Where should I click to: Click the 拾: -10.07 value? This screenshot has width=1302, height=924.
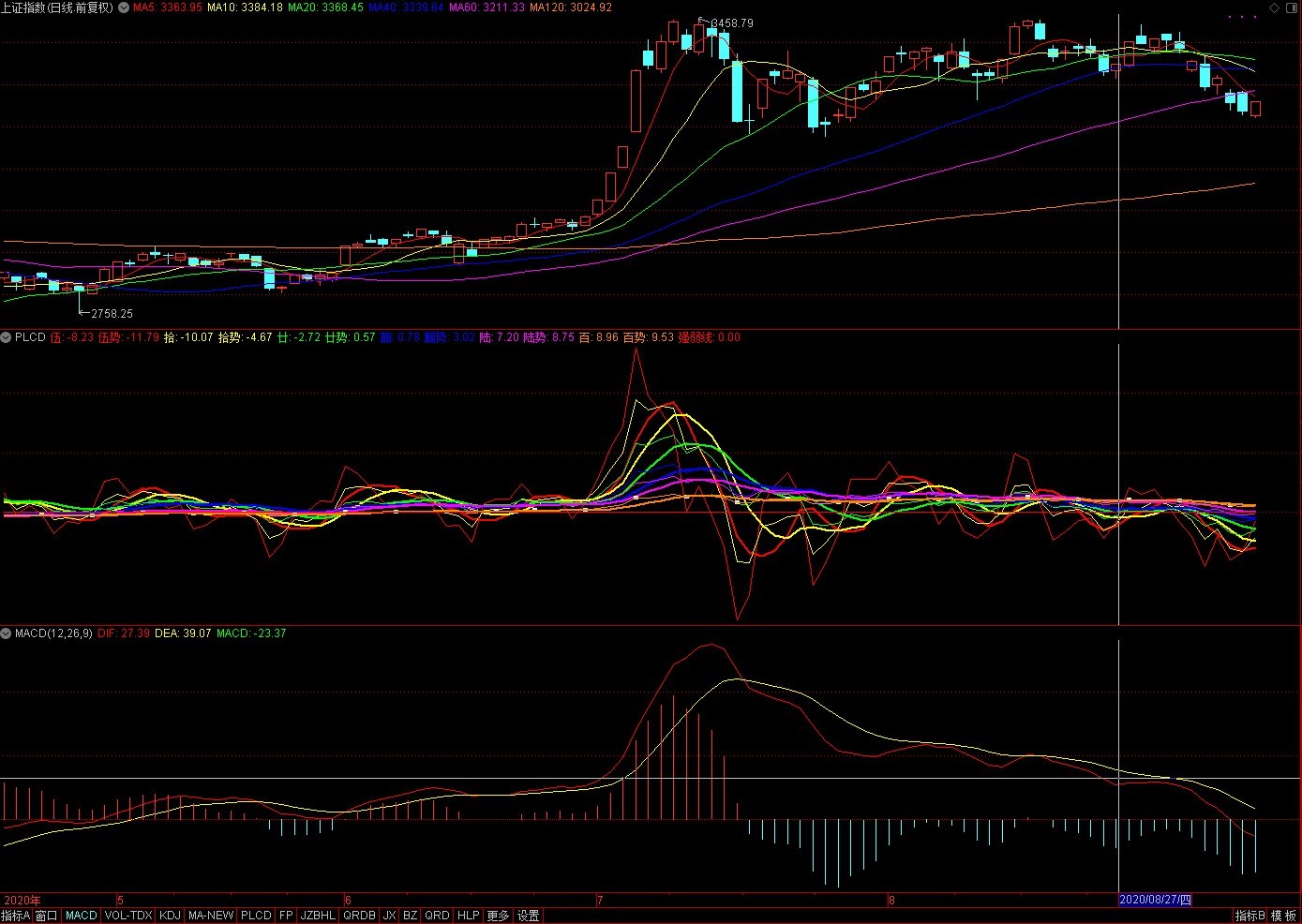188,337
